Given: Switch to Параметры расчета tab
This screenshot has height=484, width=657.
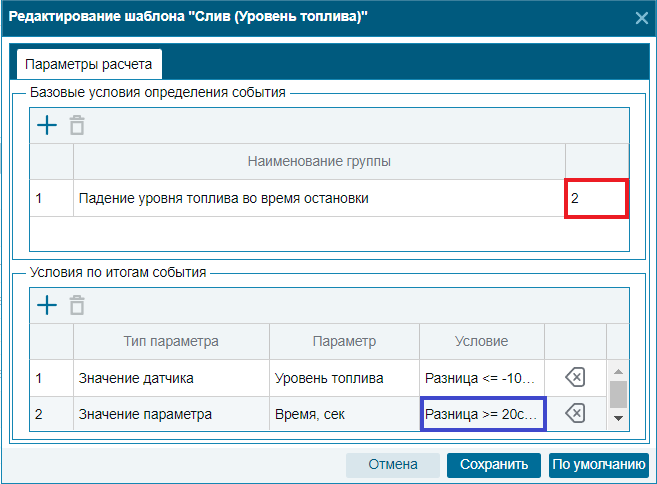Looking at the screenshot, I should point(89,64).
